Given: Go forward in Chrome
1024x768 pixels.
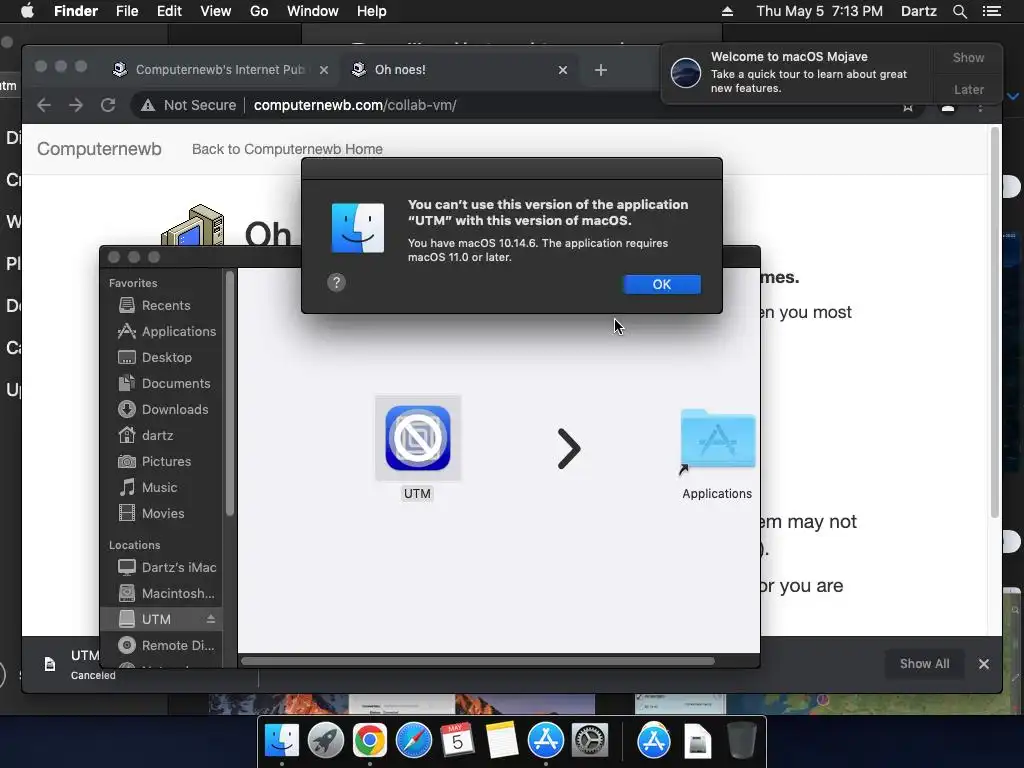Looking at the screenshot, I should tap(76, 105).
